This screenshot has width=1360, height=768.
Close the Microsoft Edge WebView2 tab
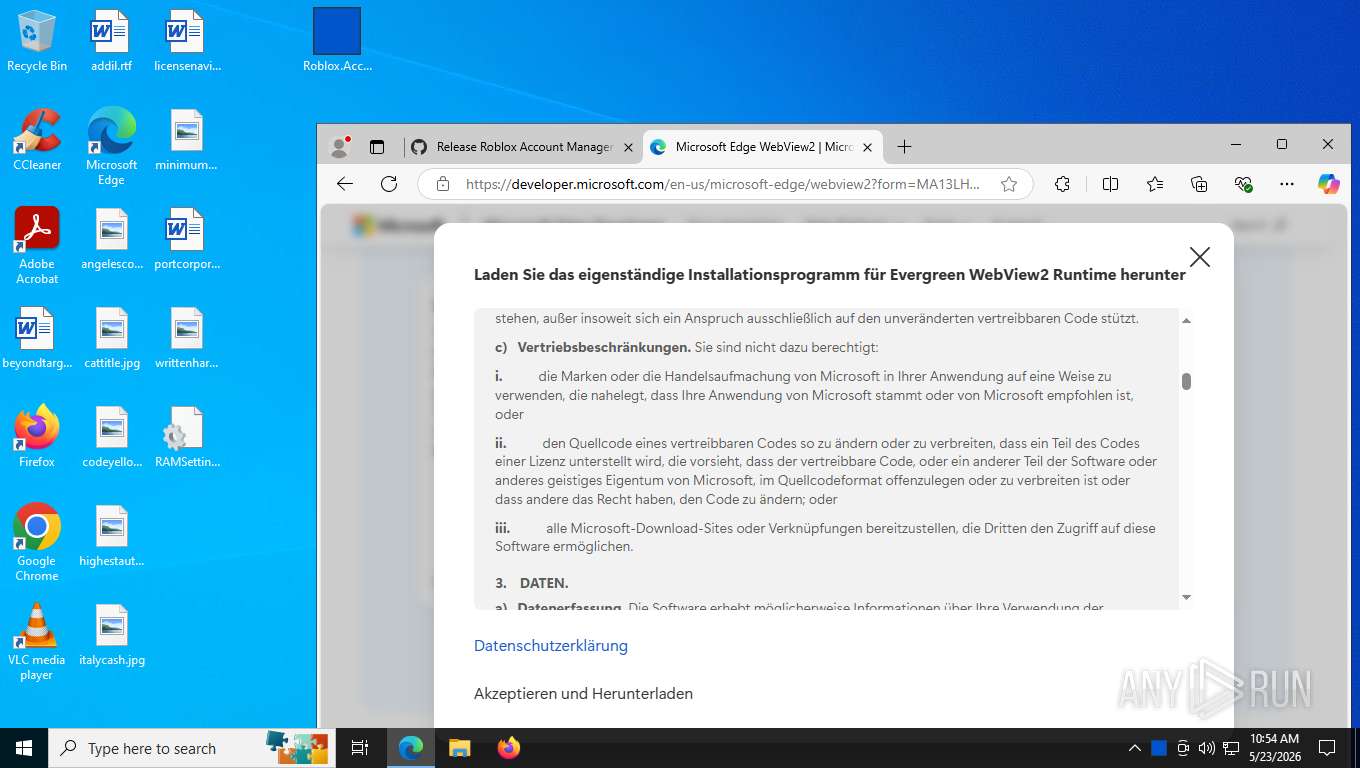[867, 147]
